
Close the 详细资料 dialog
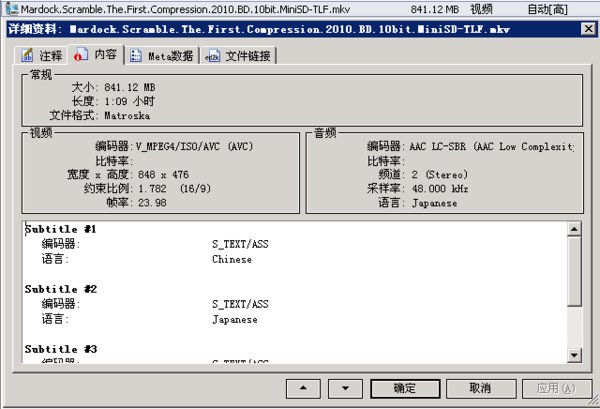pyautogui.click(x=588, y=29)
